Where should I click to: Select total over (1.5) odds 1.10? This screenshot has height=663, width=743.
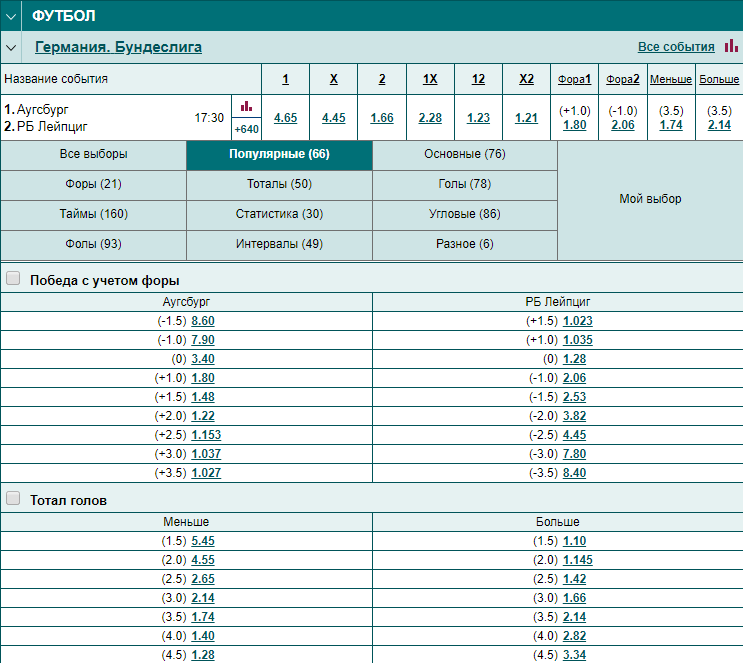click(x=574, y=541)
